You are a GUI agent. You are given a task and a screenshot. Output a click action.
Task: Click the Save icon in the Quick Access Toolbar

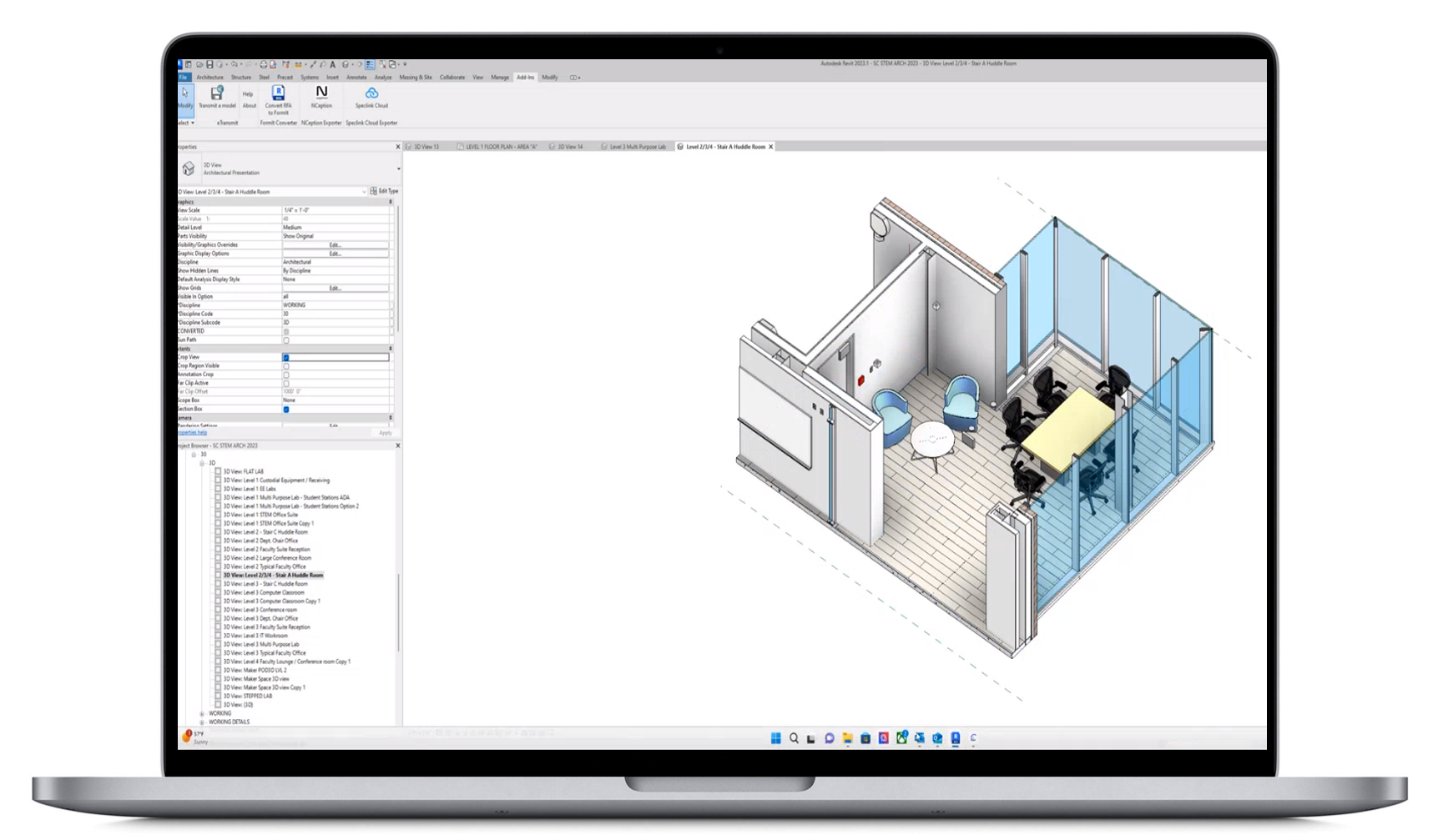208,63
